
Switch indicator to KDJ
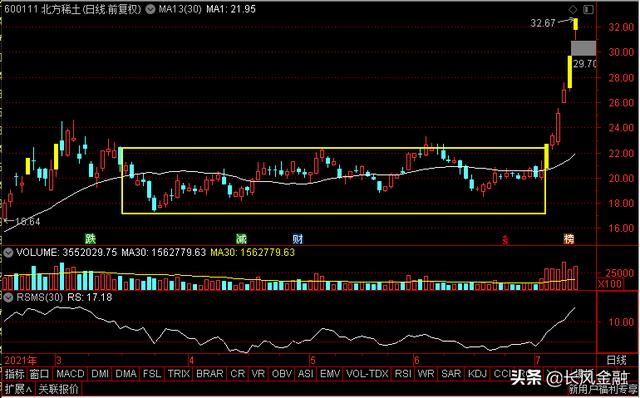tap(477, 374)
